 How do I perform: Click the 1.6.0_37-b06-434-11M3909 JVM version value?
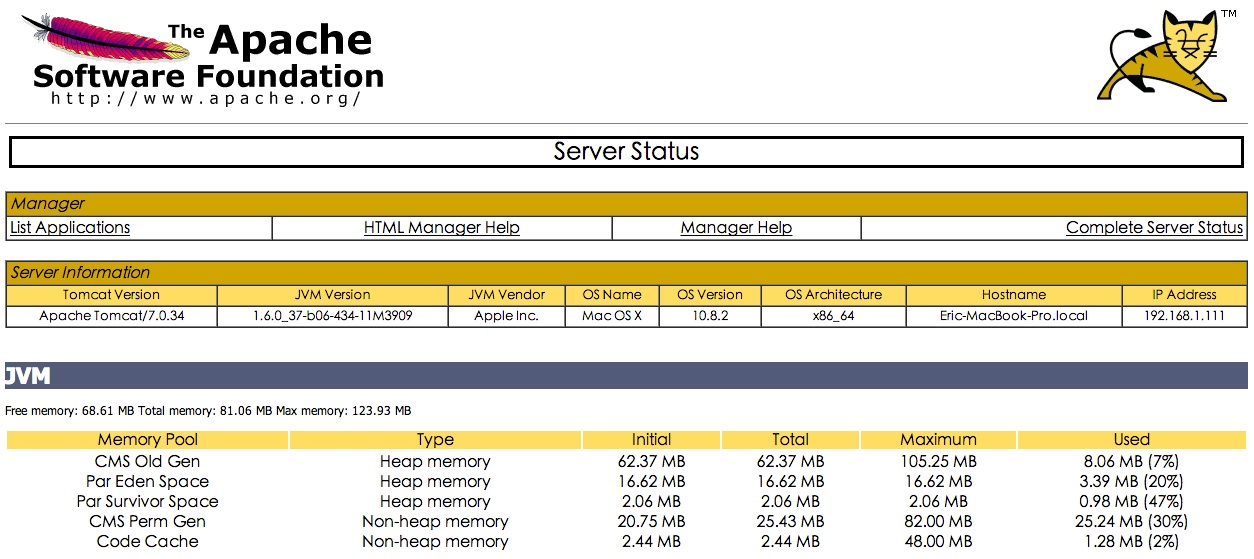click(333, 316)
